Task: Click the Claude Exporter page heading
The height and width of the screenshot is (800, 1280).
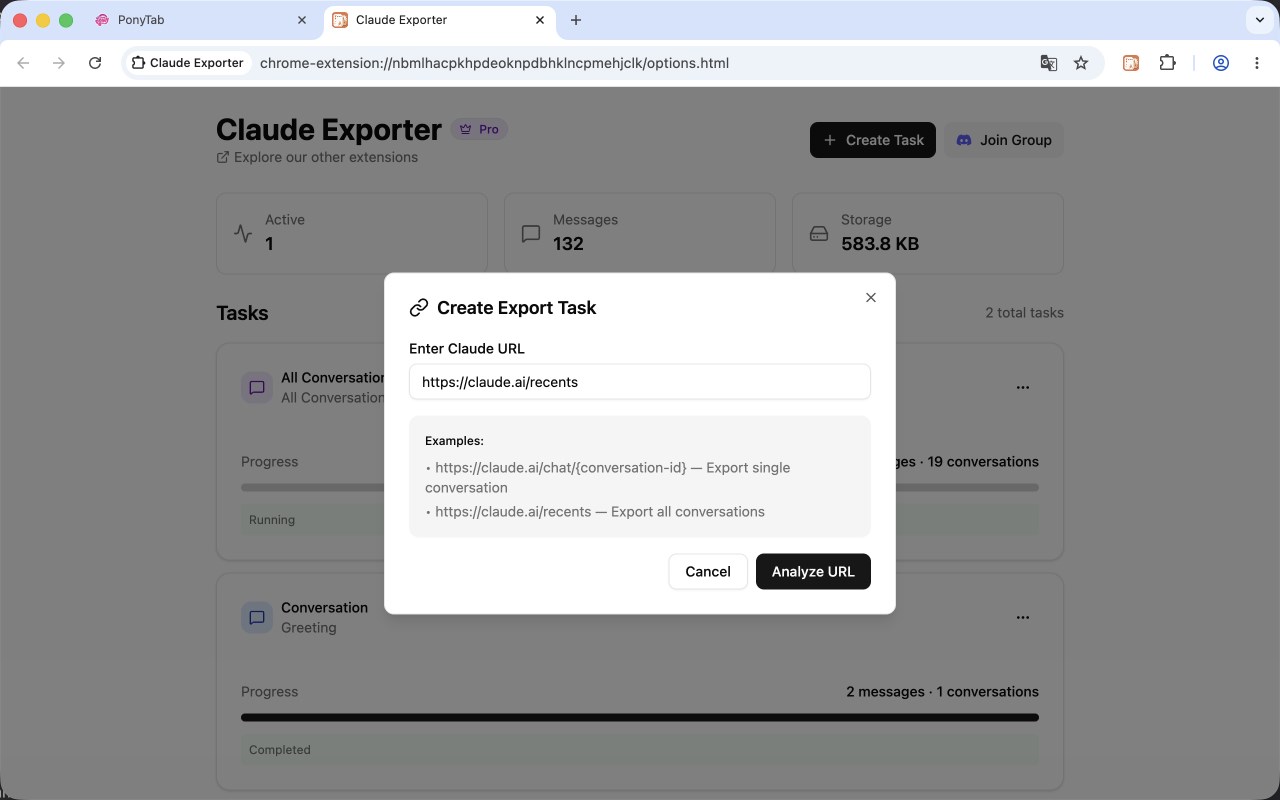Action: 329,130
